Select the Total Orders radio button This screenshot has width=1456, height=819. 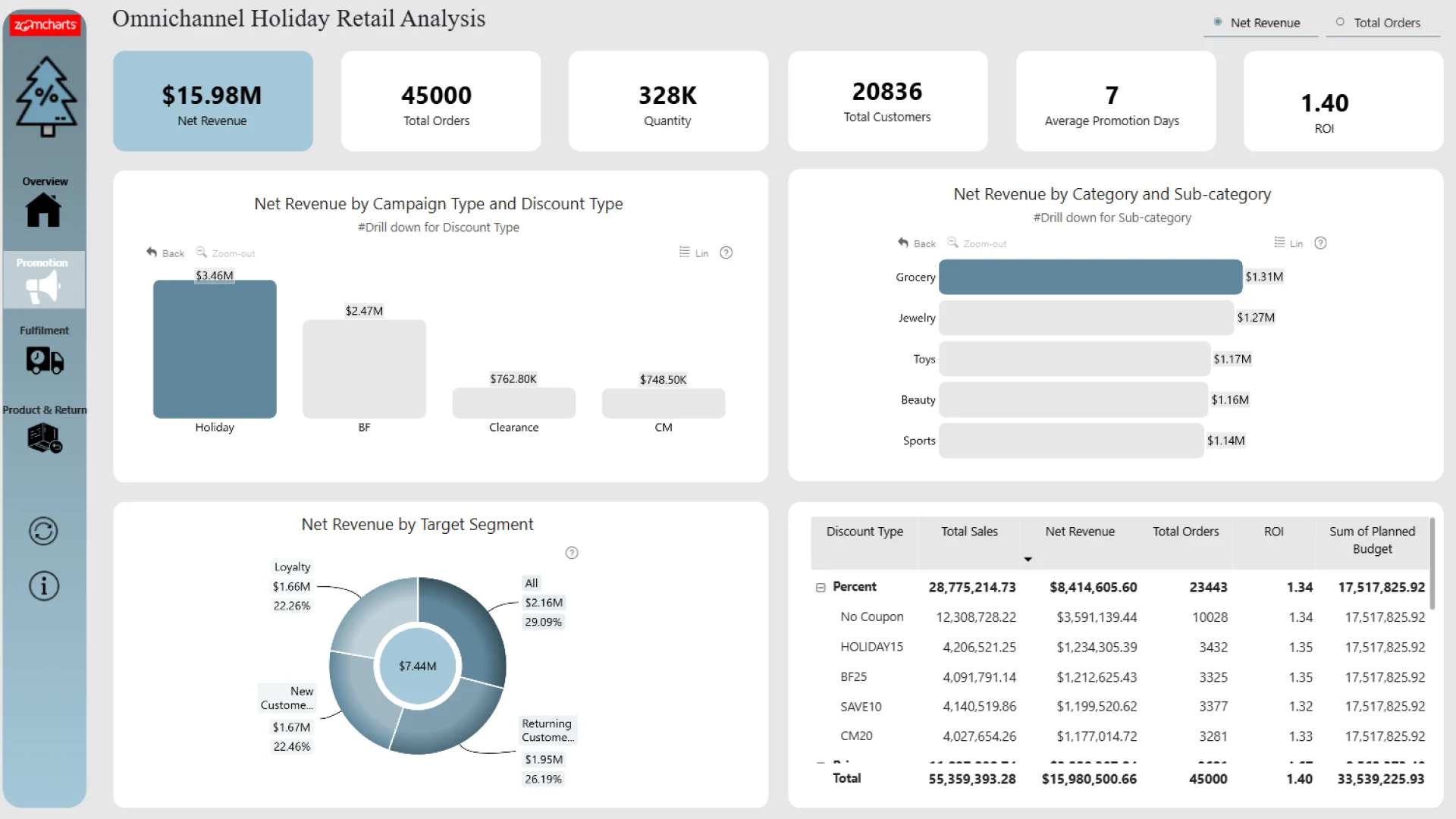1340,22
